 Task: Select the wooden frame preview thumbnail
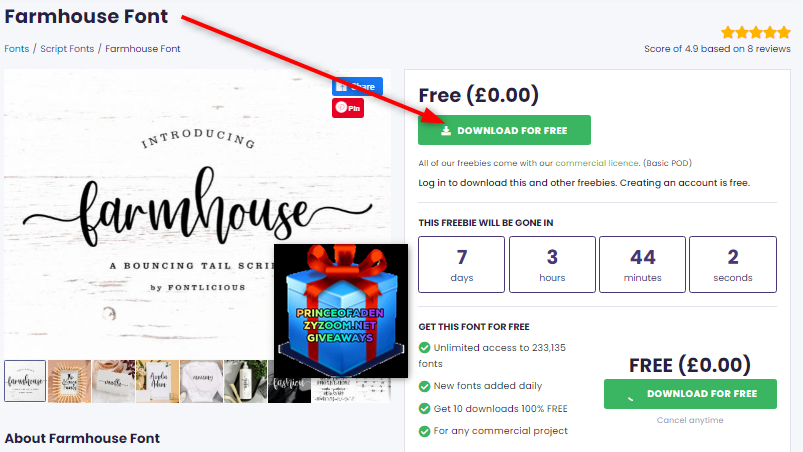69,381
